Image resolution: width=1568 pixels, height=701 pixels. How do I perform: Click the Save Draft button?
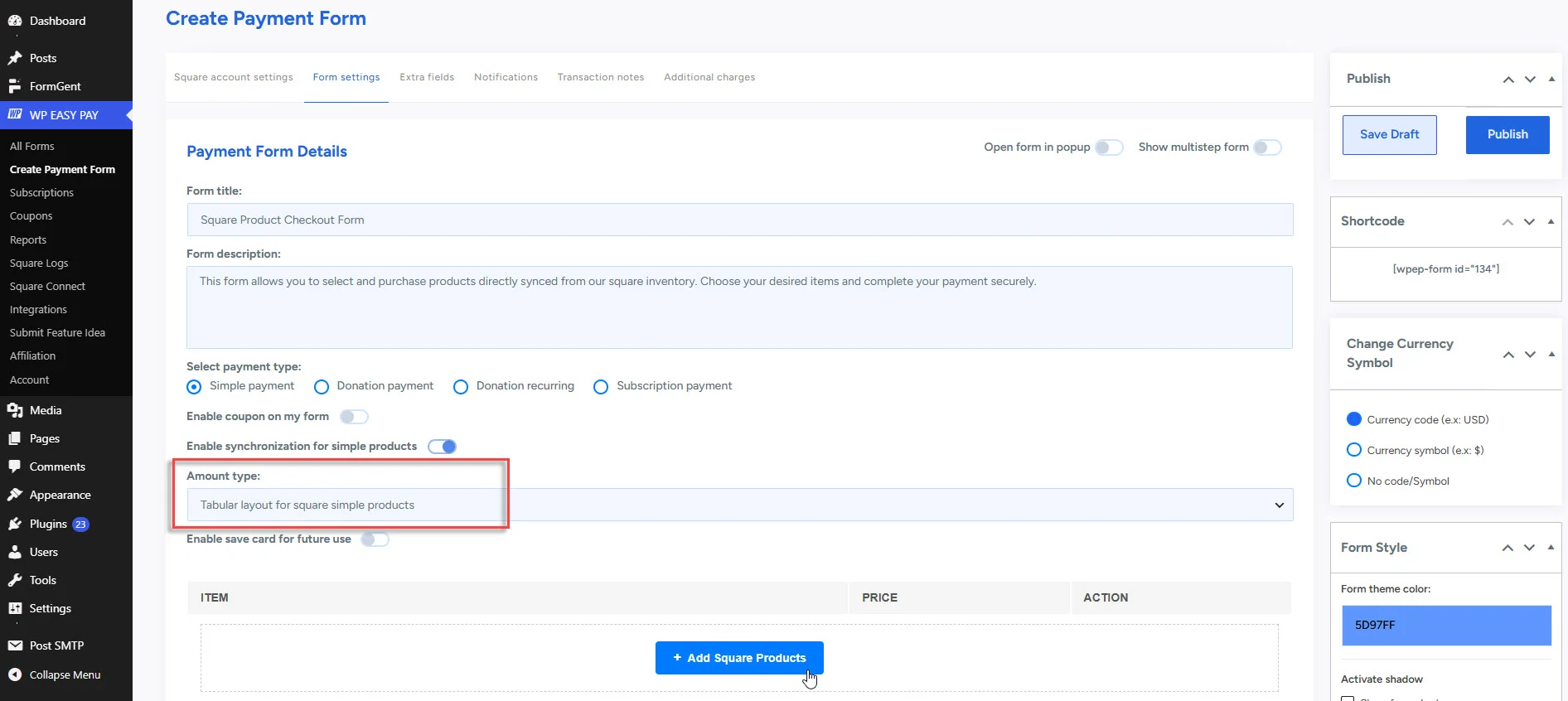coord(1390,134)
